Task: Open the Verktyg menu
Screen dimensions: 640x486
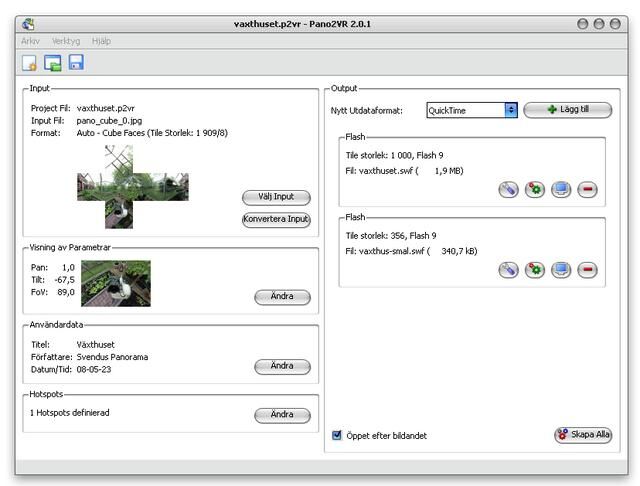Action: click(66, 41)
